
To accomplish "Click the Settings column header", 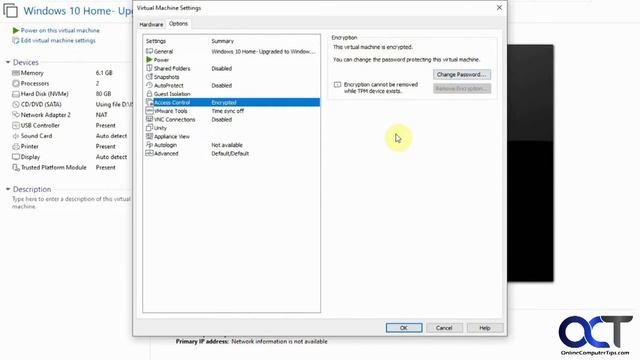I will (x=156, y=41).
